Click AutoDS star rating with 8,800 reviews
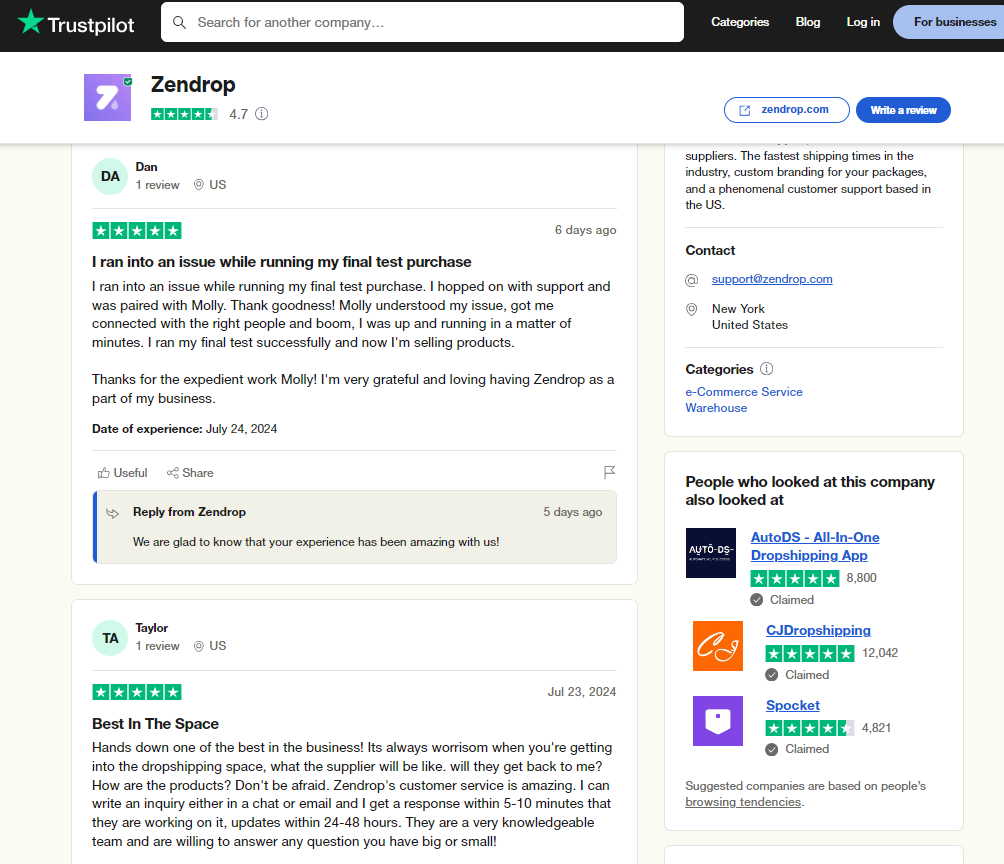Image resolution: width=1004 pixels, height=864 pixels. coord(795,579)
